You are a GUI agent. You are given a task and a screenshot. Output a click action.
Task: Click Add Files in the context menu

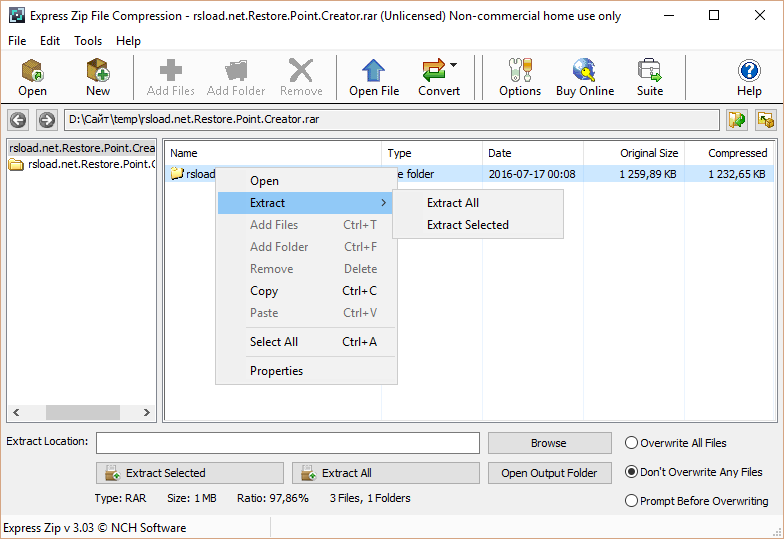coord(306,225)
